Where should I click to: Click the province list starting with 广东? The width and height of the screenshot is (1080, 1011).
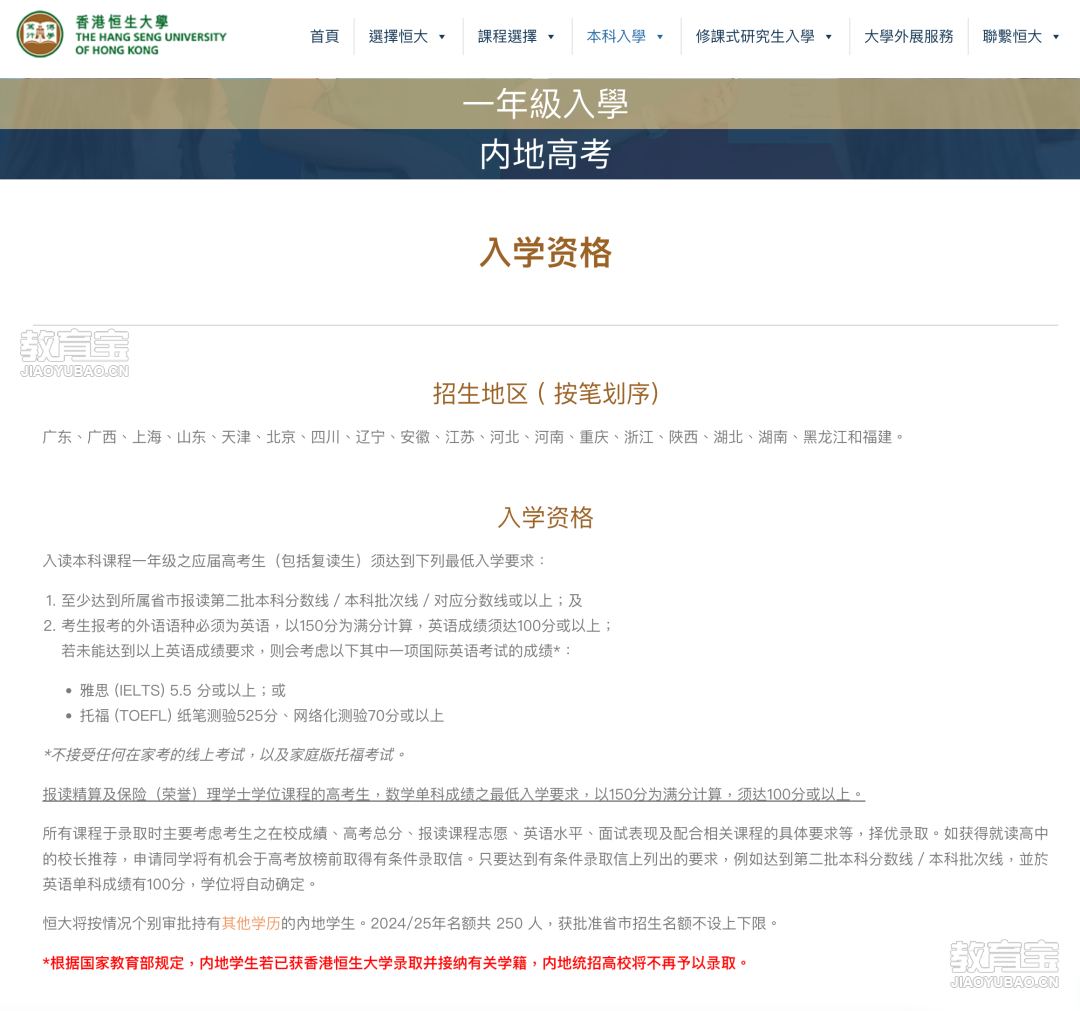click(x=473, y=437)
